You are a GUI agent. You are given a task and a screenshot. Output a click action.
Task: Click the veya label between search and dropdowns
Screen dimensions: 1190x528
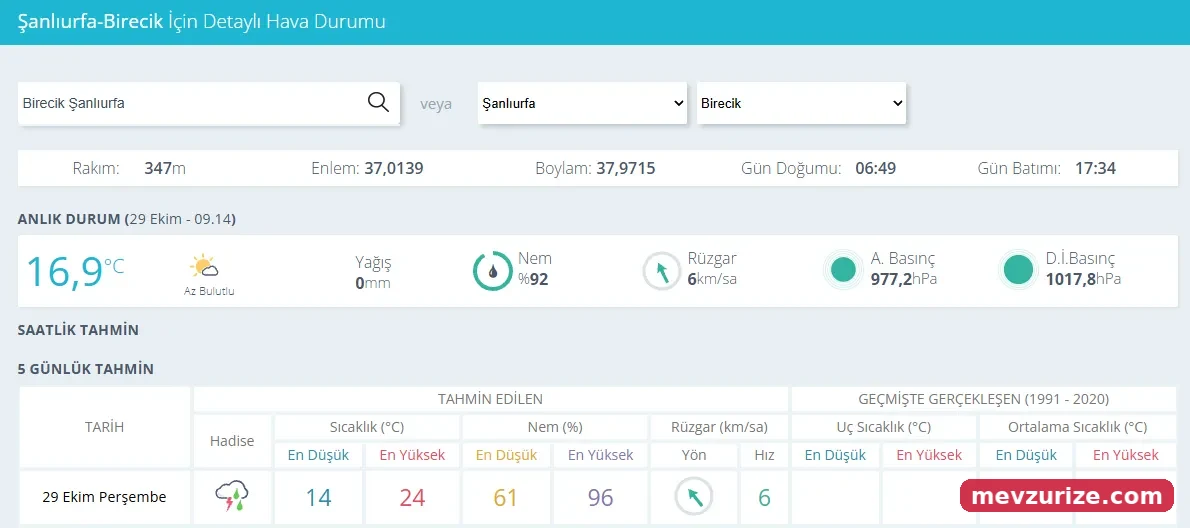coord(436,104)
